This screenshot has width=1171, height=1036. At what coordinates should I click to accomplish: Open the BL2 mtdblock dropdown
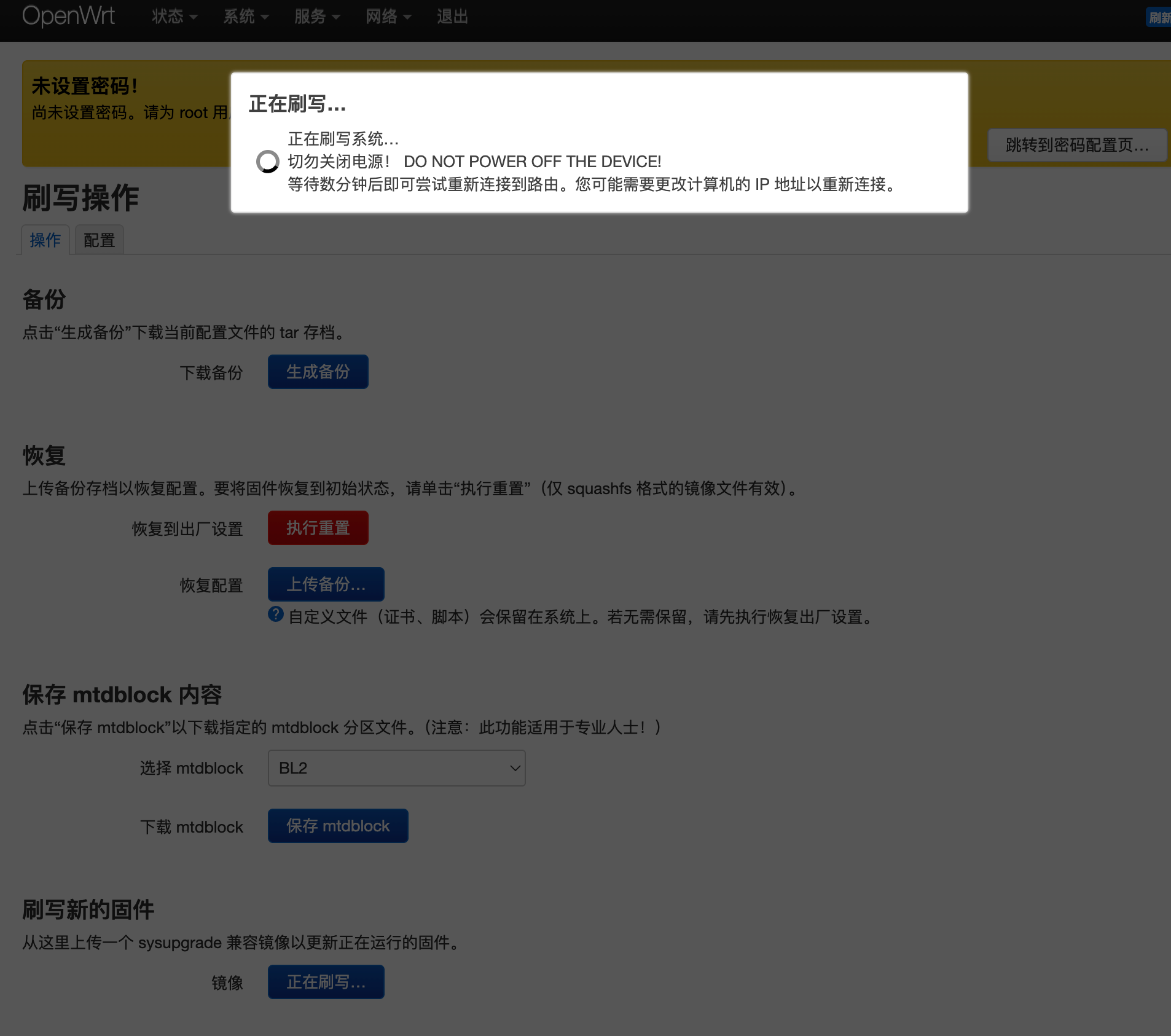point(397,768)
